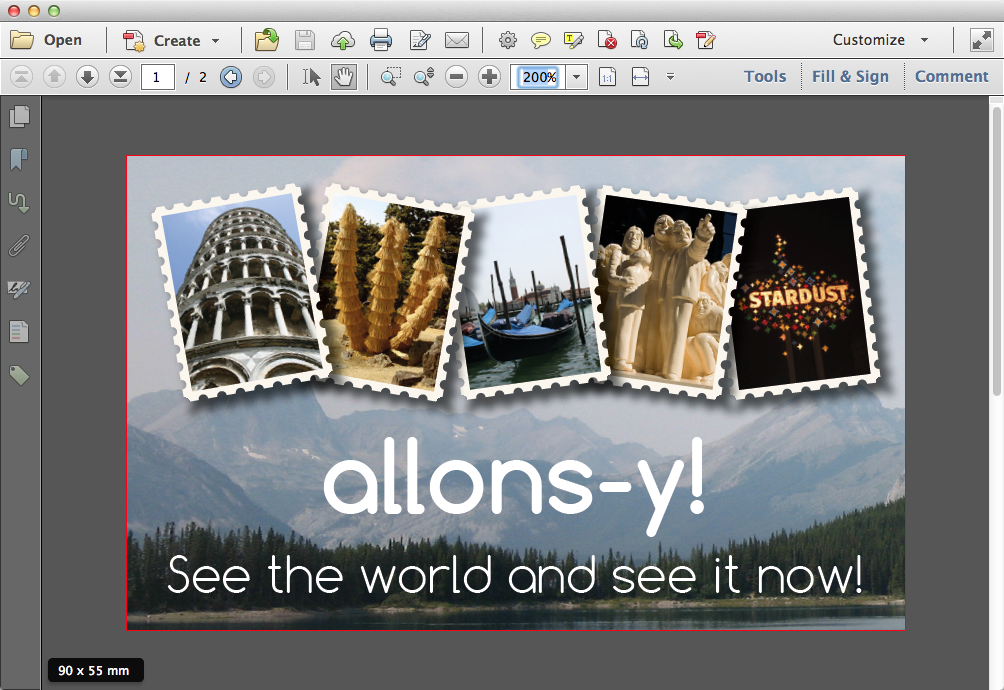Open the Tools pane
Image resolution: width=1004 pixels, height=690 pixels.
765,77
